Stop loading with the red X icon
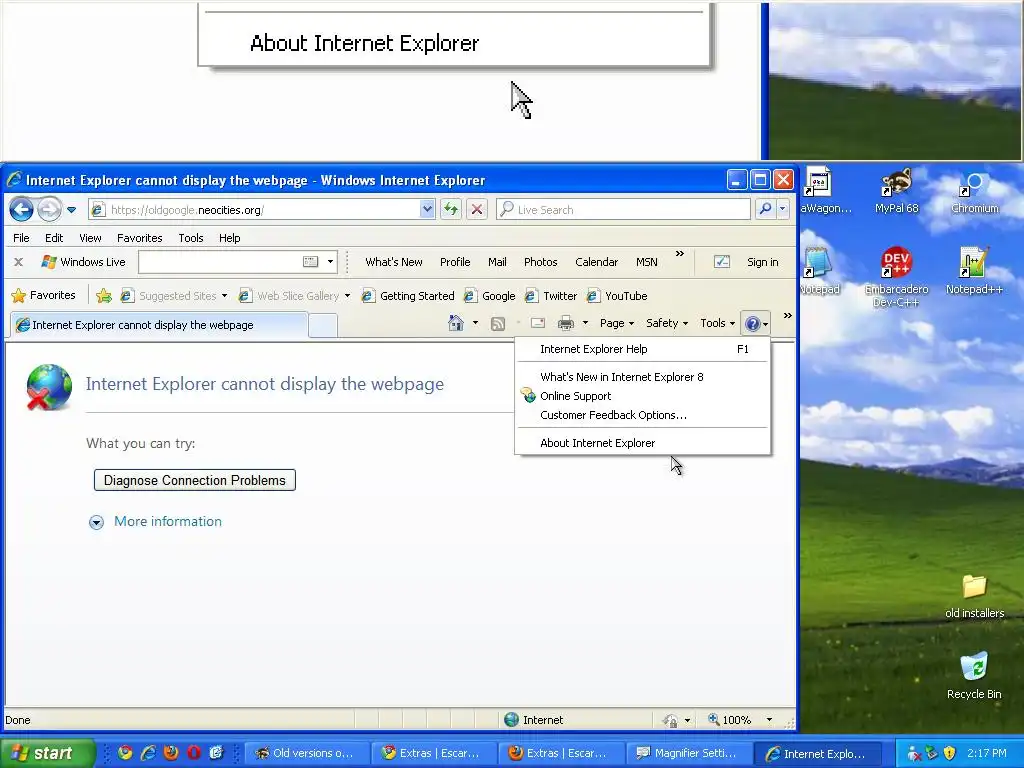 click(x=477, y=210)
